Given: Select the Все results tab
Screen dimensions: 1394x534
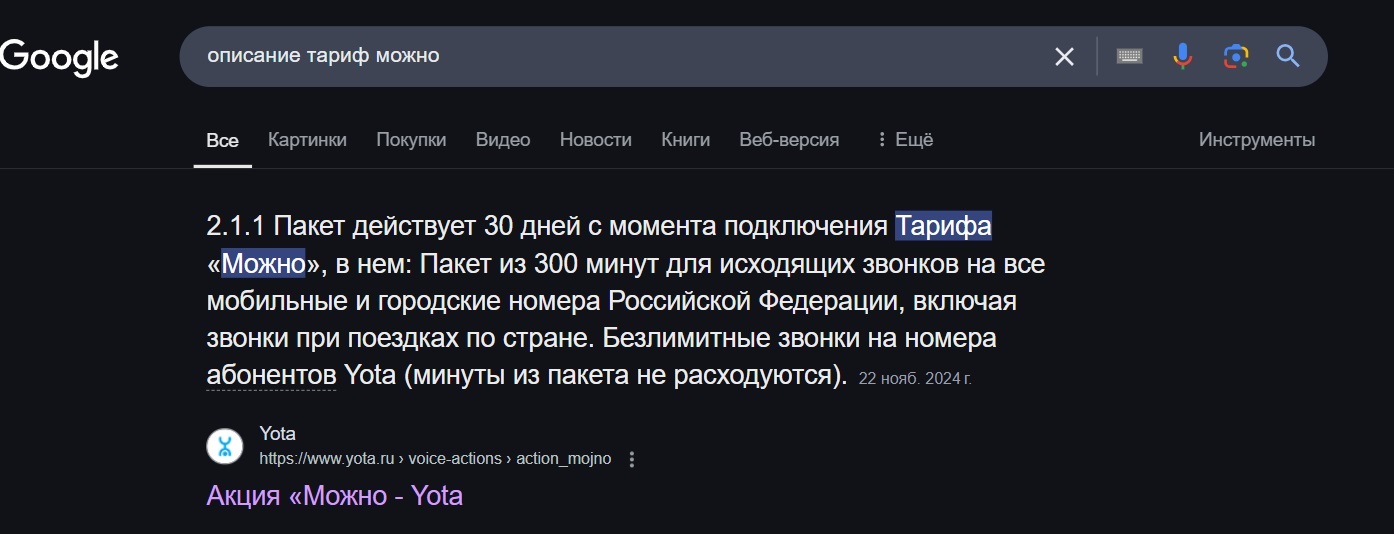Looking at the screenshot, I should point(222,140).
